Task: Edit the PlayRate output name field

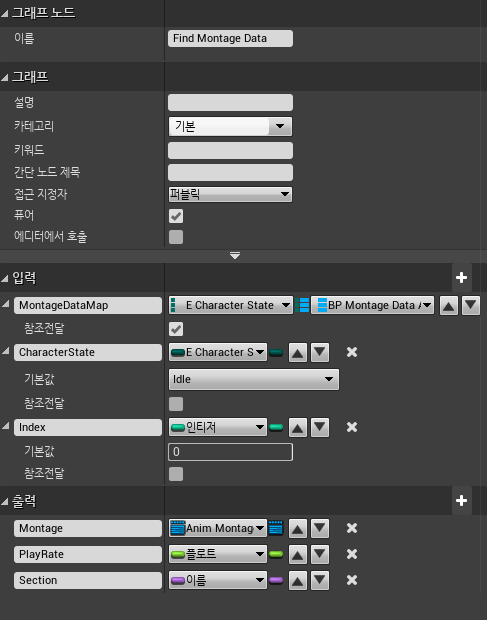Action: (x=88, y=554)
